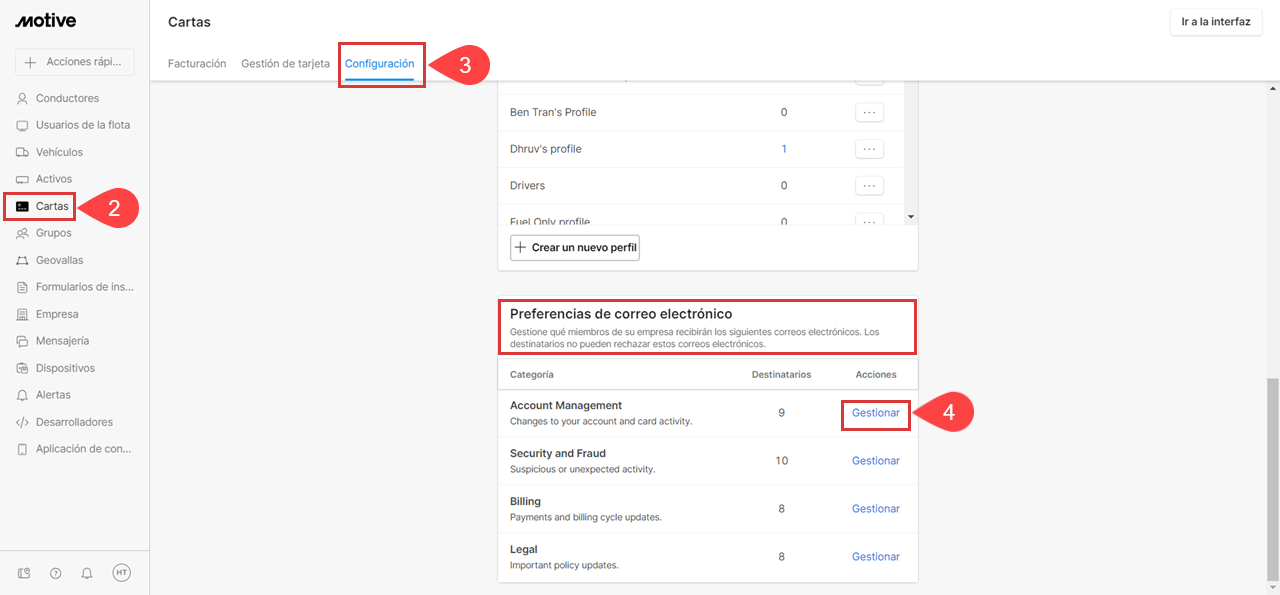The width and height of the screenshot is (1280, 595).
Task: Click the map location icon in the sidebar footer
Action: 24,573
